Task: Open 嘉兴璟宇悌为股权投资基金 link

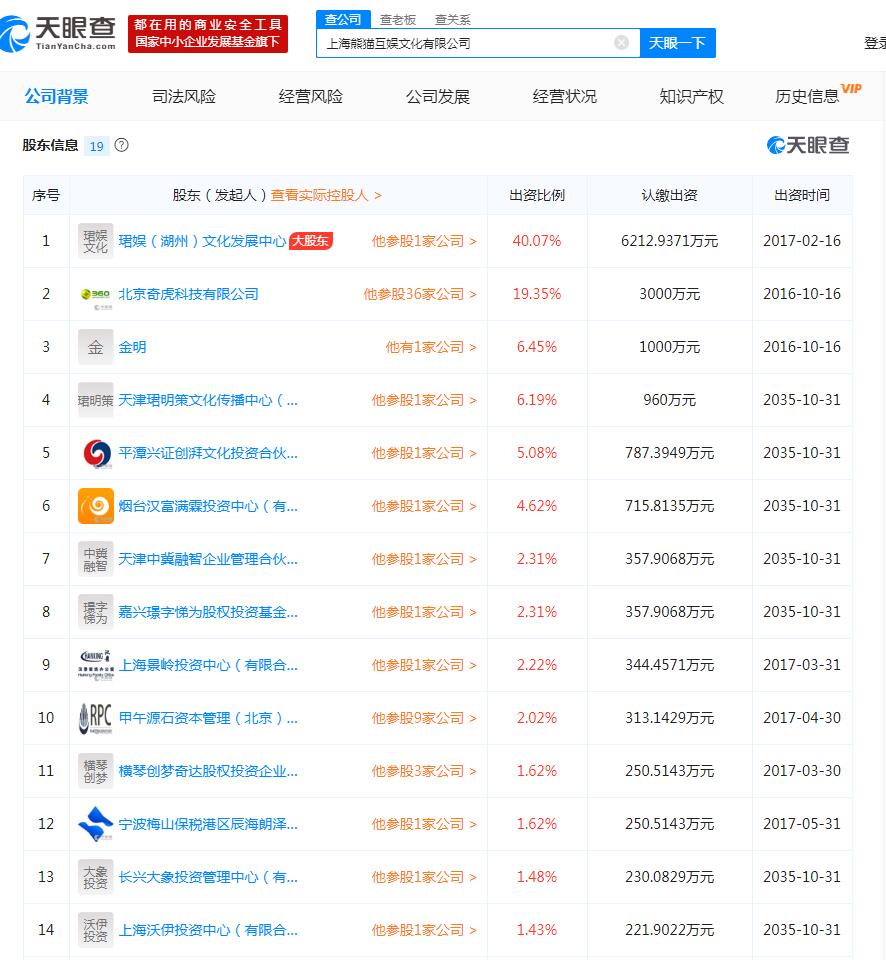Action: (208, 612)
